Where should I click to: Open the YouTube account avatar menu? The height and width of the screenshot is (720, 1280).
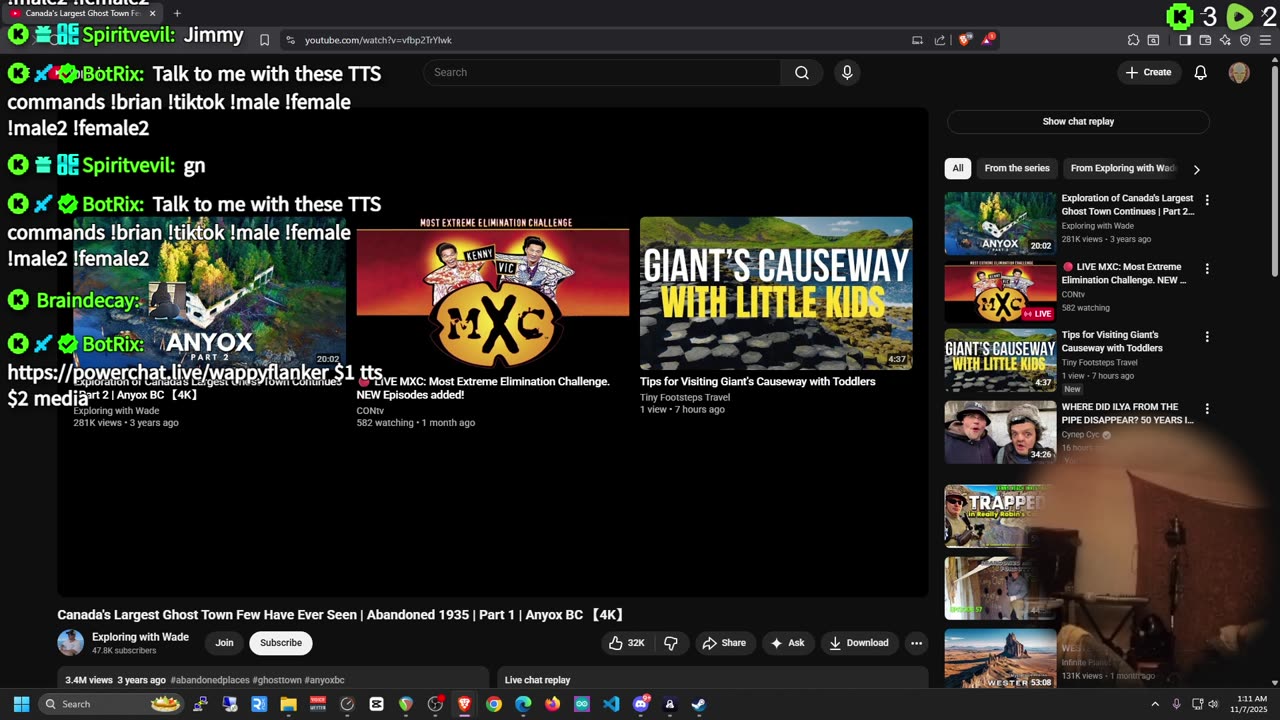[1239, 72]
